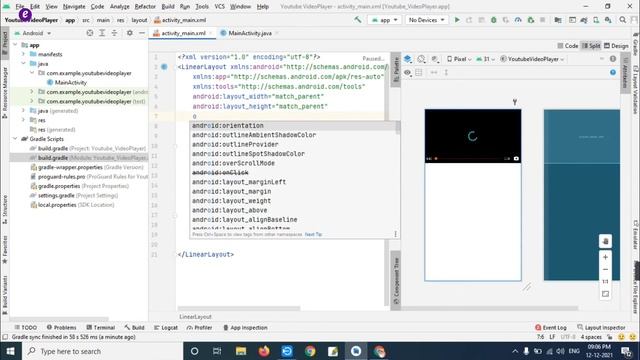The height and width of the screenshot is (360, 640).
Task: Open the Profile app gauge icon
Action: (518, 20)
